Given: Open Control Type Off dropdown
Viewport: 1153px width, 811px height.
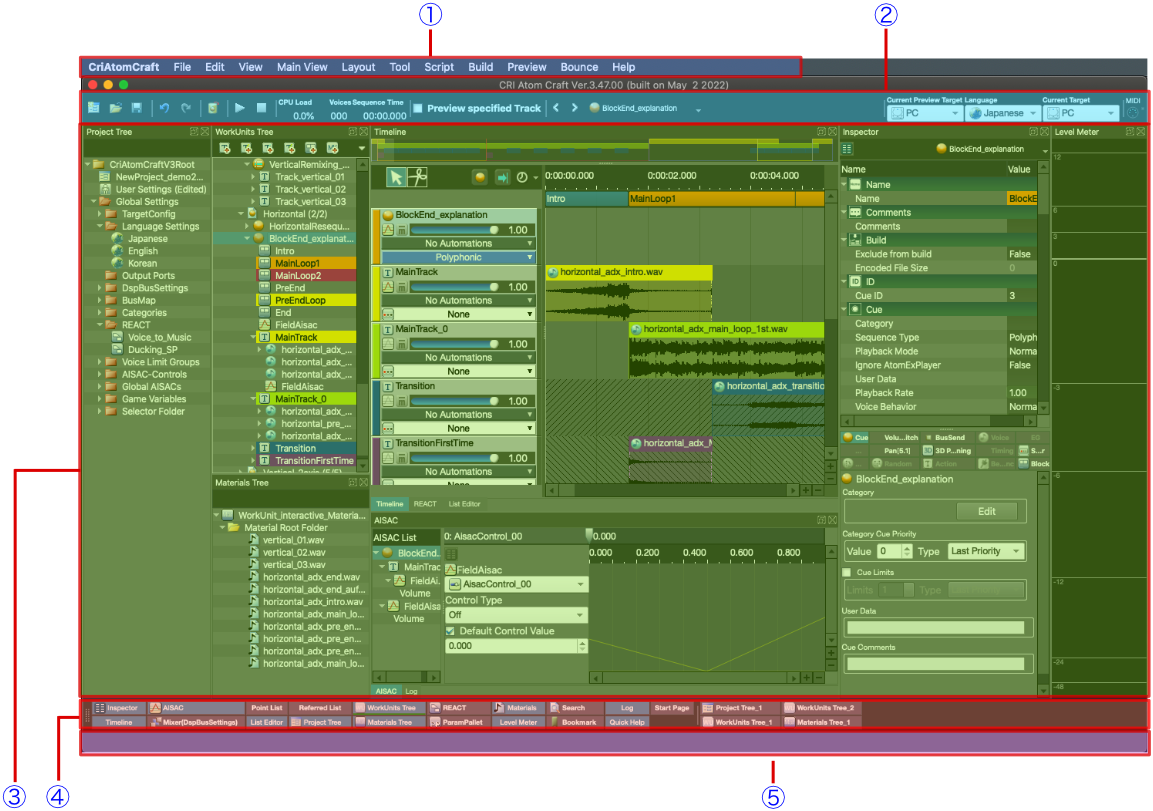Looking at the screenshot, I should (x=516, y=615).
